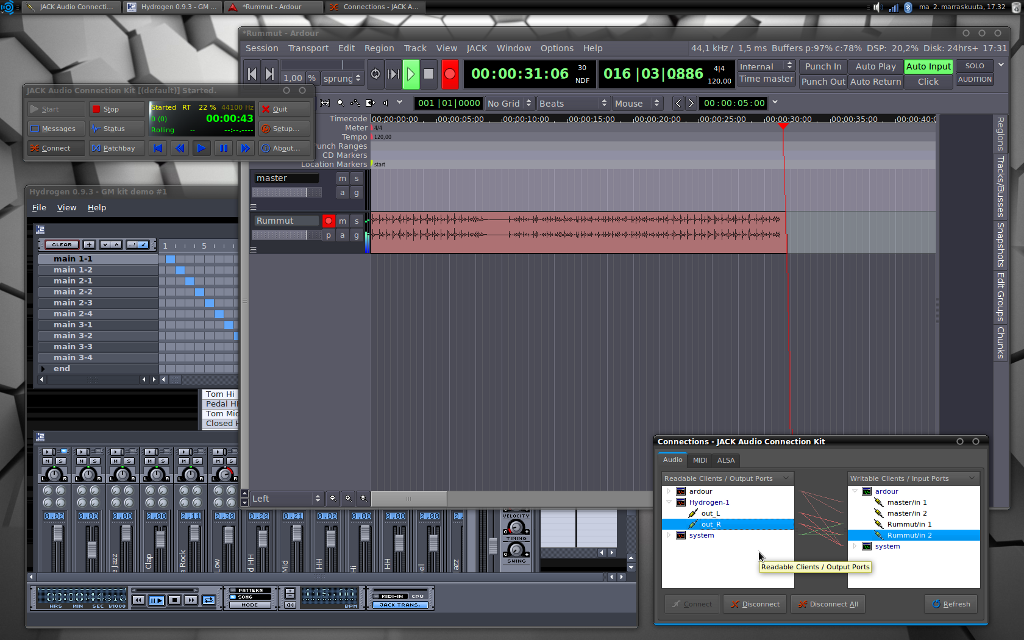Expand the system output client tree

click(668, 535)
